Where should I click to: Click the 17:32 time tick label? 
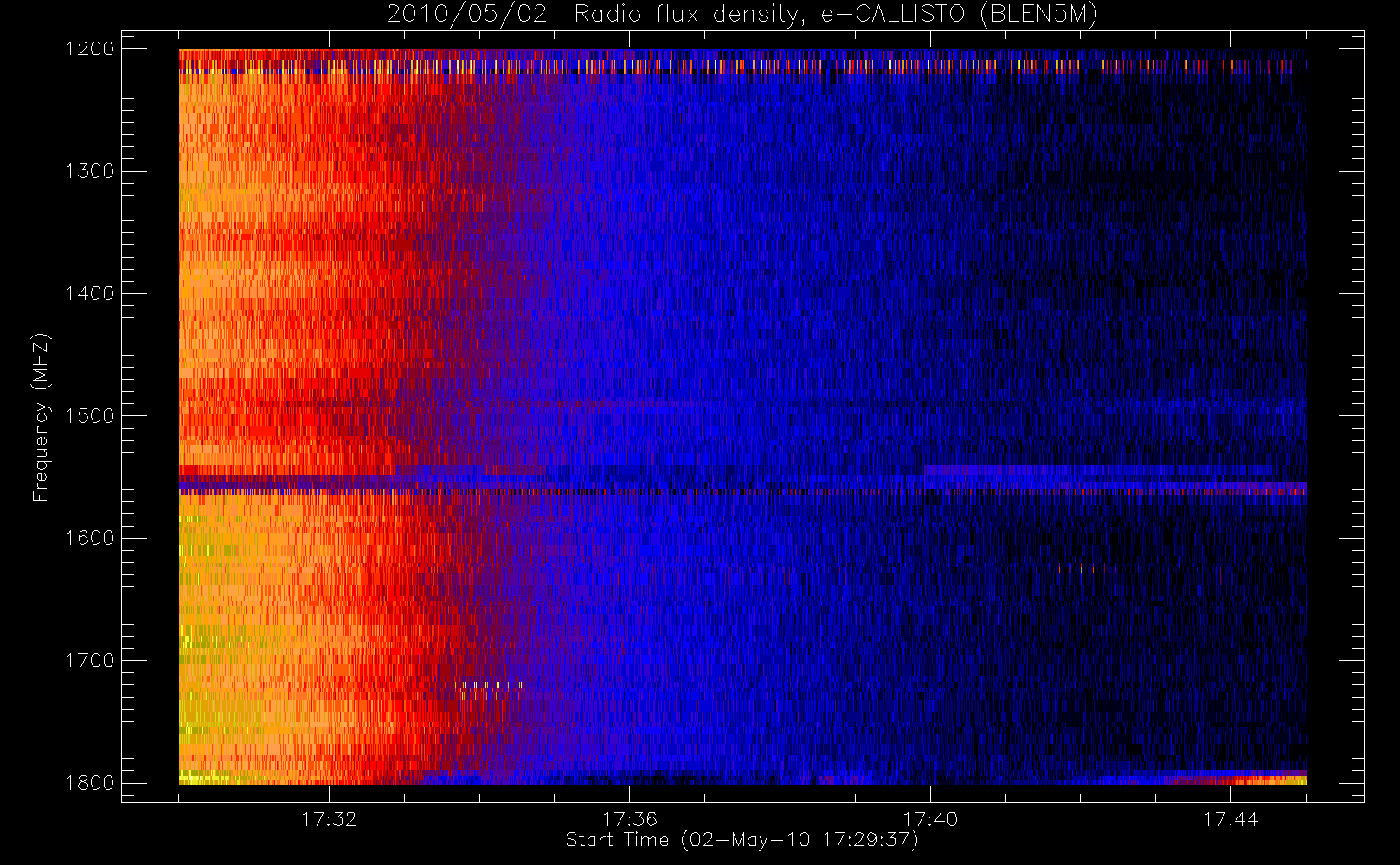point(329,818)
